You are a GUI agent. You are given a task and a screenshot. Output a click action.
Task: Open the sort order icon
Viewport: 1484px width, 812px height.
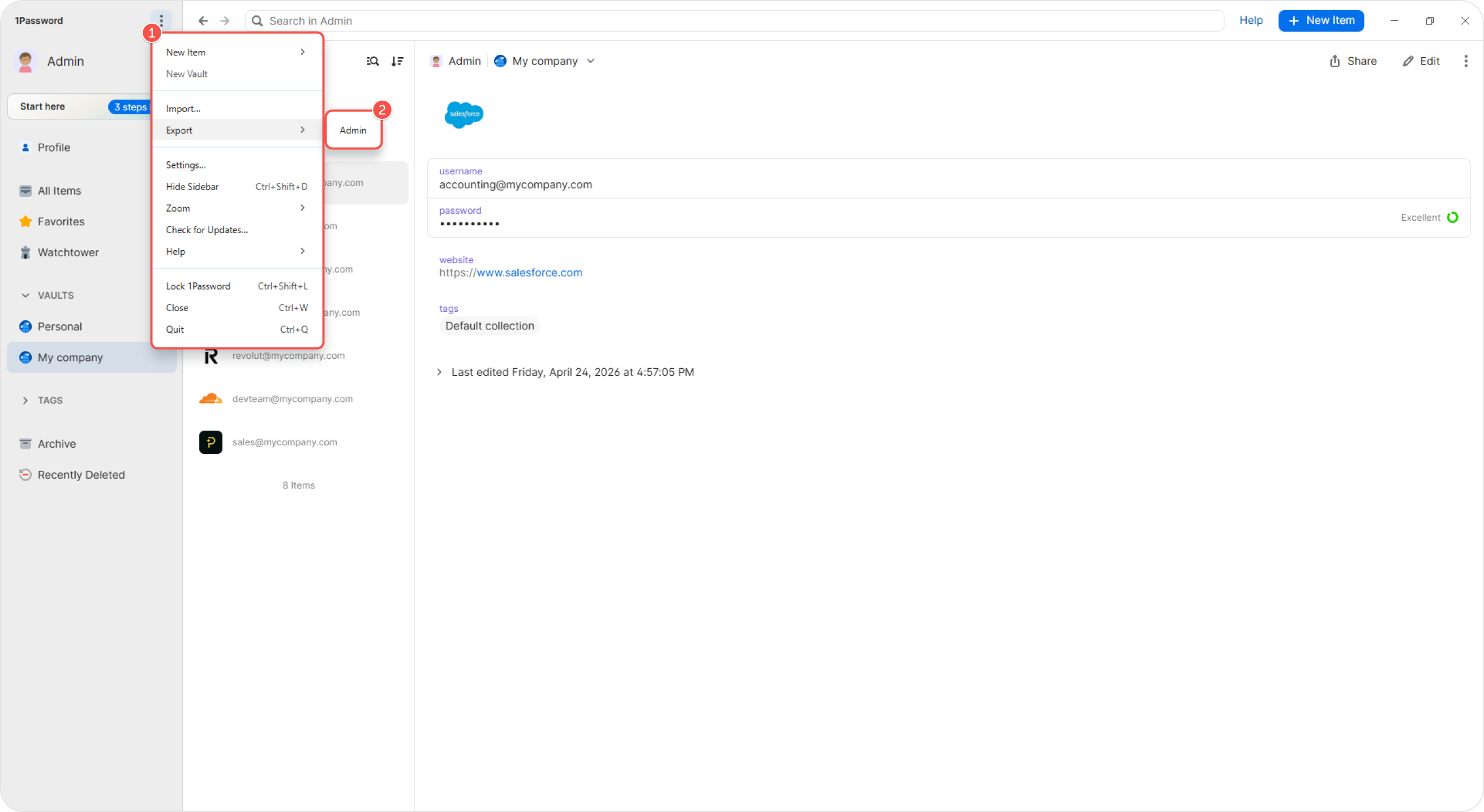pos(397,61)
